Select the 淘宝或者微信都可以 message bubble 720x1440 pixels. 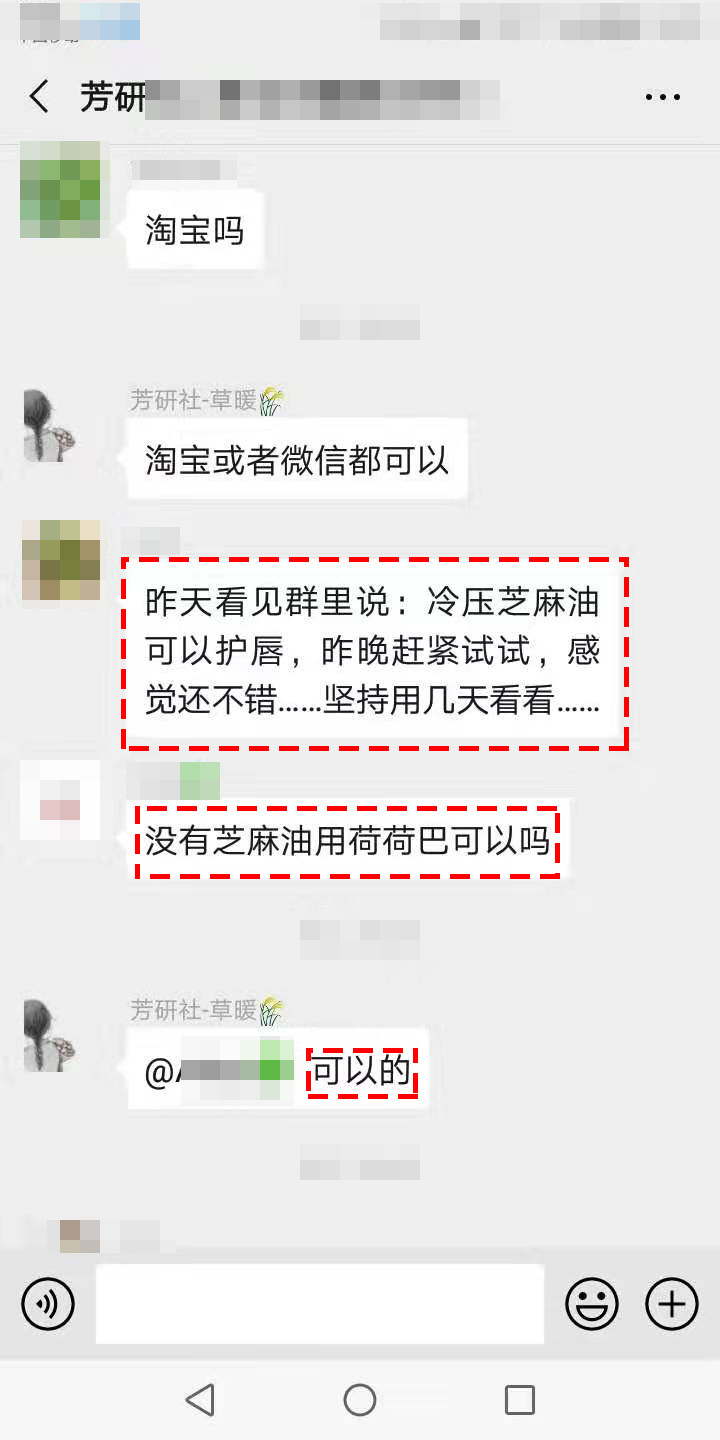click(297, 461)
